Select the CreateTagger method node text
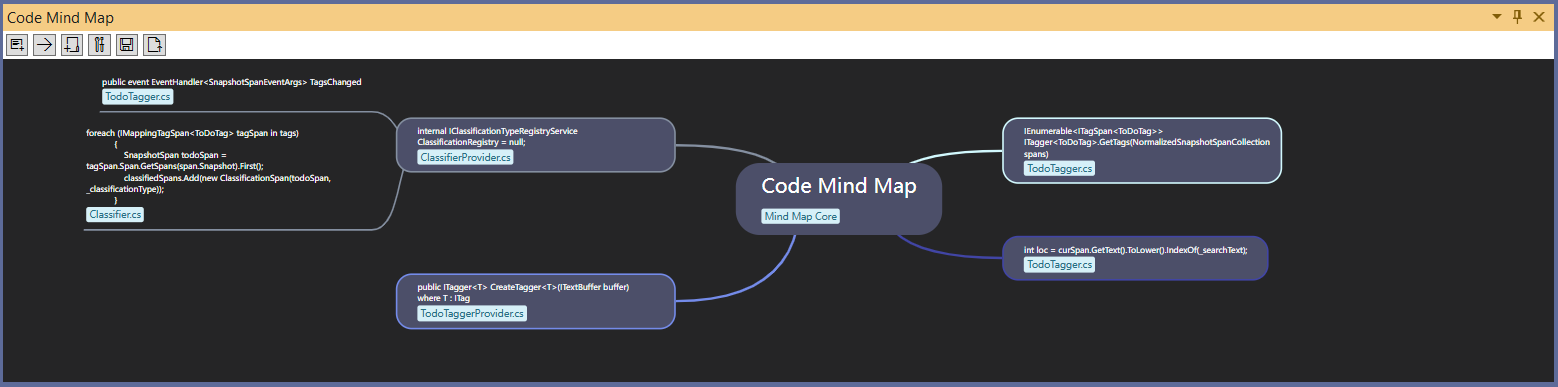The height and width of the screenshot is (387, 1558). (x=523, y=292)
